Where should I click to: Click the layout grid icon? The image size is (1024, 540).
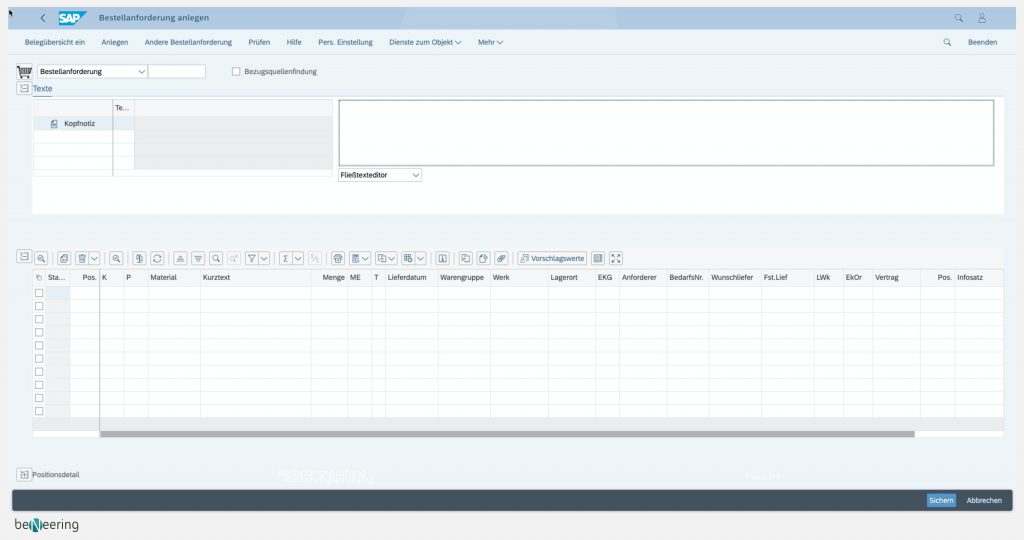click(x=408, y=259)
